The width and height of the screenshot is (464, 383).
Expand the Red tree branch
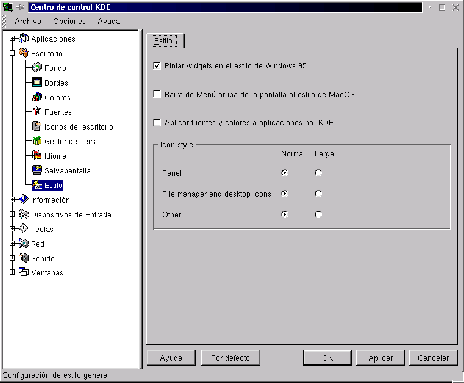coord(12,244)
